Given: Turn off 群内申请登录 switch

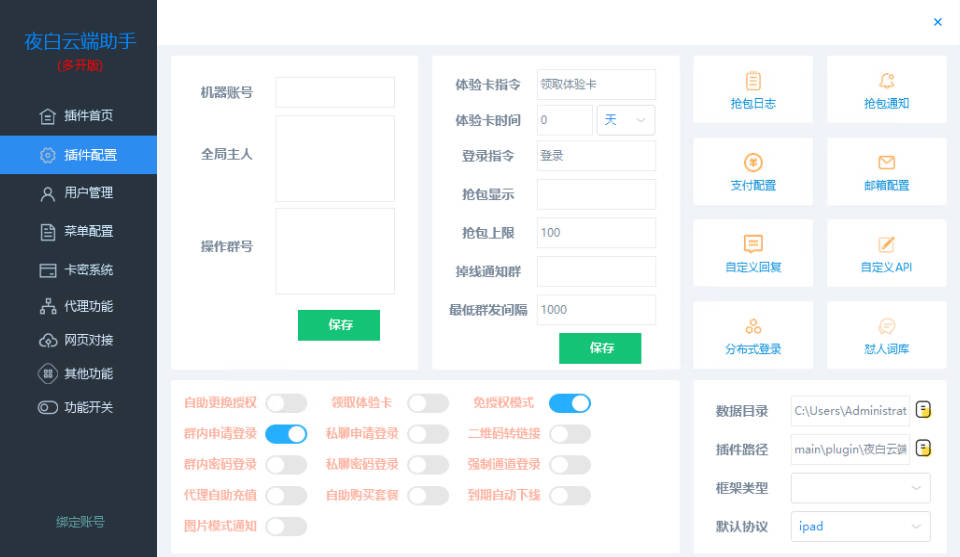Looking at the screenshot, I should [x=286, y=434].
